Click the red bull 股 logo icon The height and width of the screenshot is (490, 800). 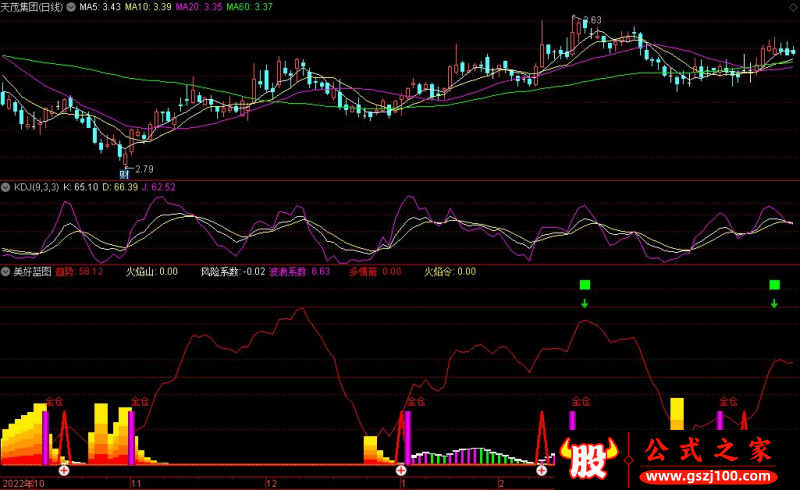click(591, 458)
